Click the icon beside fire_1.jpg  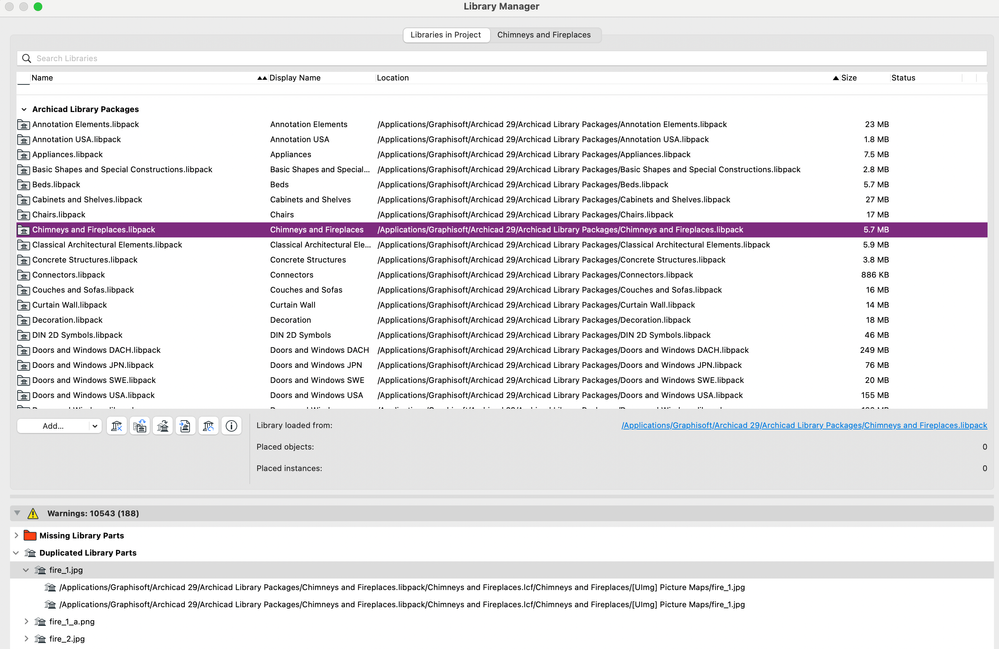(x=40, y=570)
